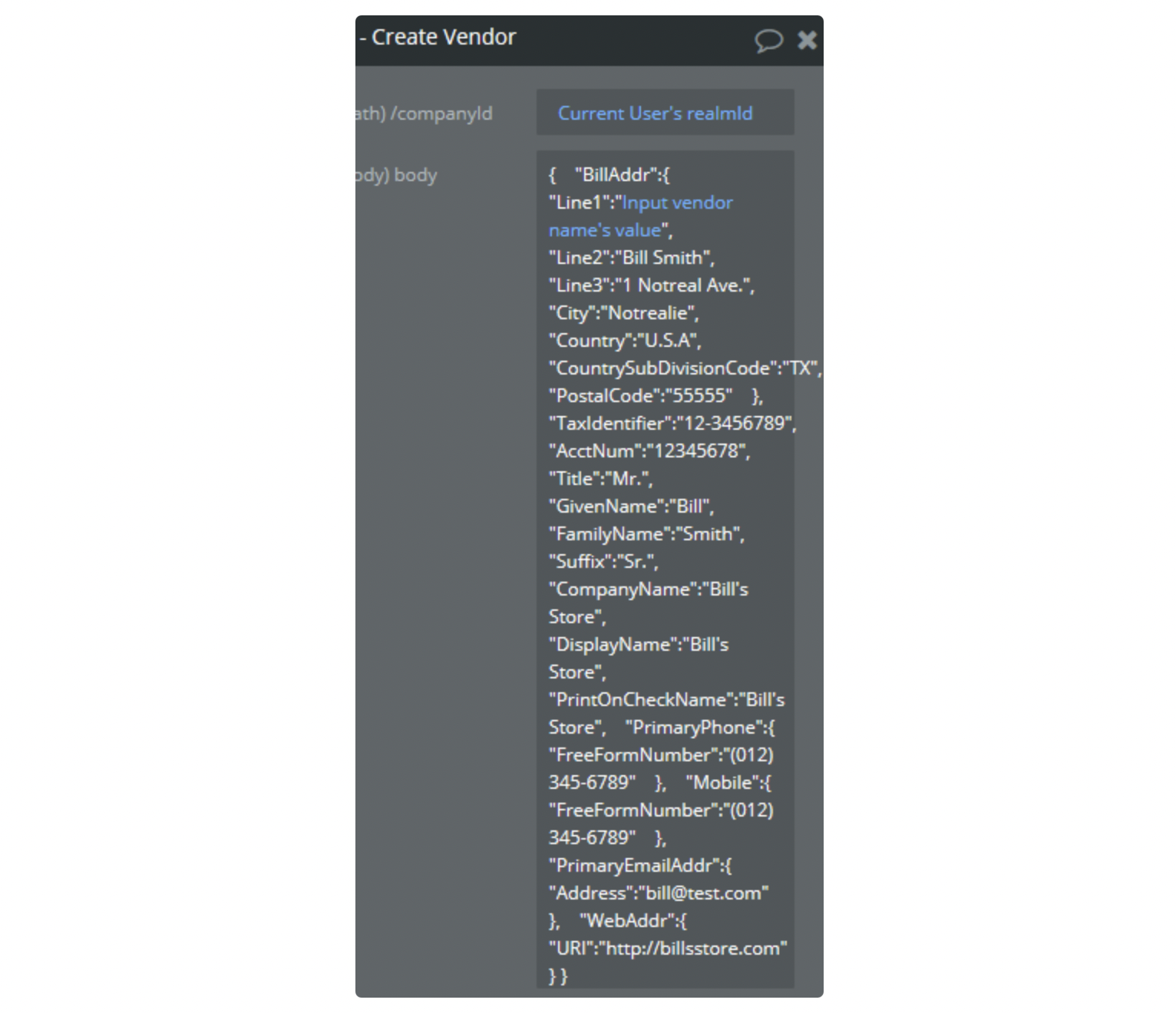Click the "City":"Notrealie" line

[x=623, y=313]
